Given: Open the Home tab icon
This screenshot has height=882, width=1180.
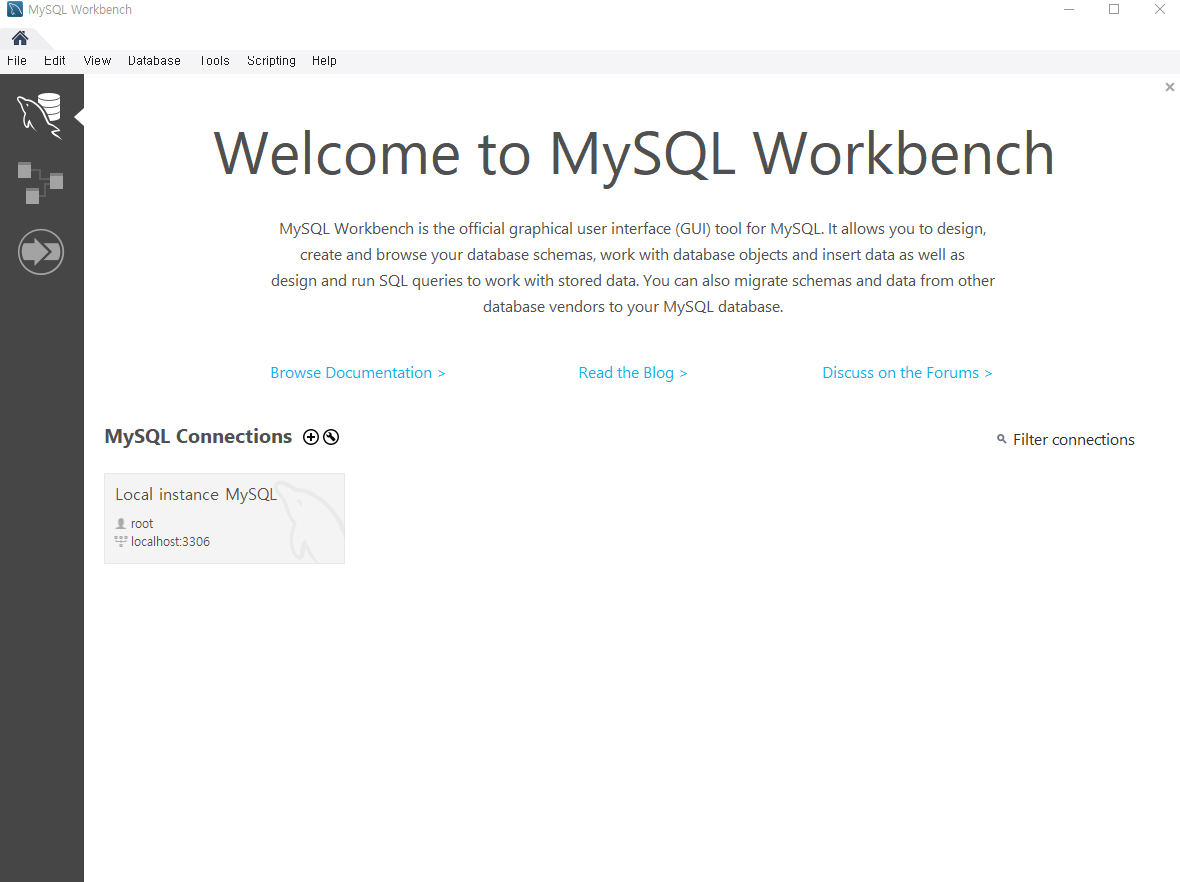Looking at the screenshot, I should (x=20, y=38).
